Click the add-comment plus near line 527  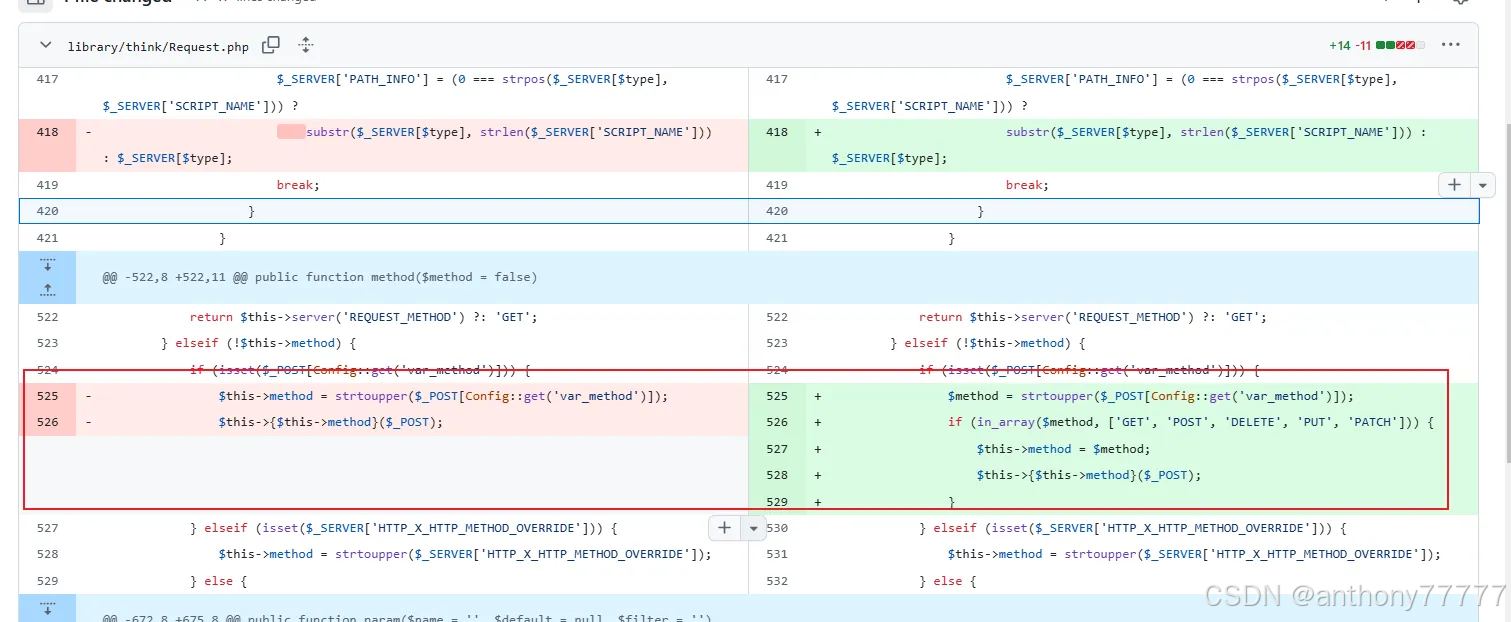(725, 527)
